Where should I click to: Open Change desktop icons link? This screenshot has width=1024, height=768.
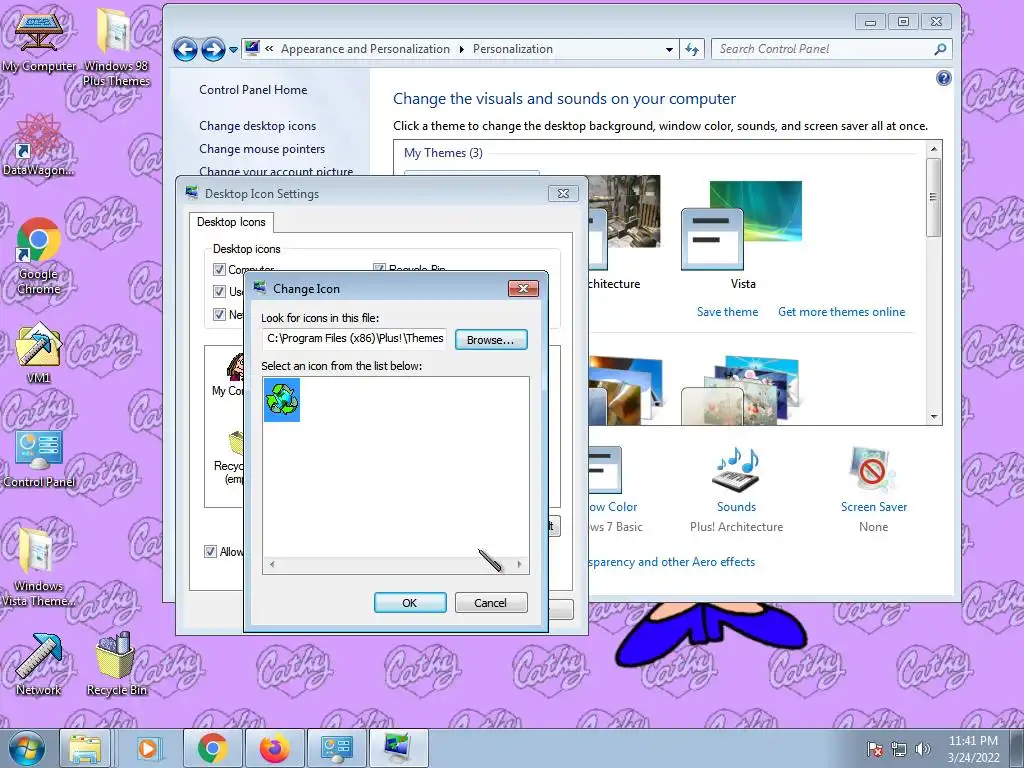tap(257, 125)
